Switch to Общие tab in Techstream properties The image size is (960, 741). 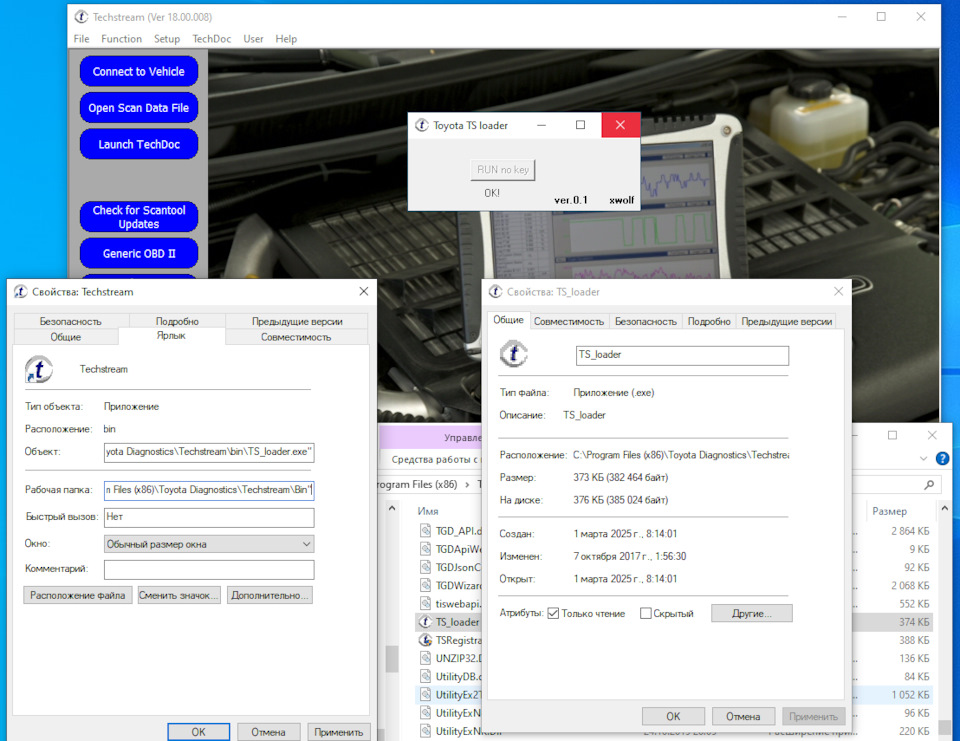66,337
